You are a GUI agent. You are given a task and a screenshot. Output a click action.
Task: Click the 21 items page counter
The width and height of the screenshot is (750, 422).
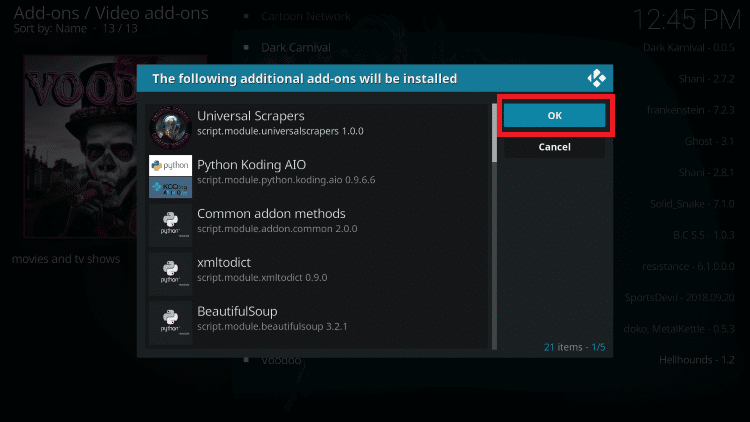click(574, 347)
